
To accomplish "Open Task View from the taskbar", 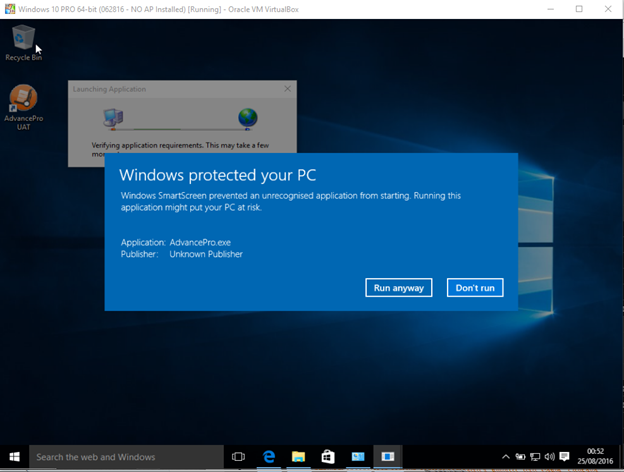I will tap(238, 457).
